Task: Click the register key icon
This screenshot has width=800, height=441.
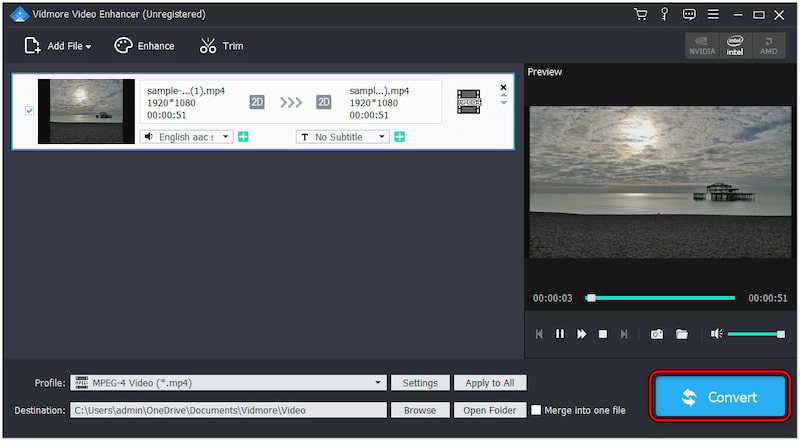Action: 664,14
